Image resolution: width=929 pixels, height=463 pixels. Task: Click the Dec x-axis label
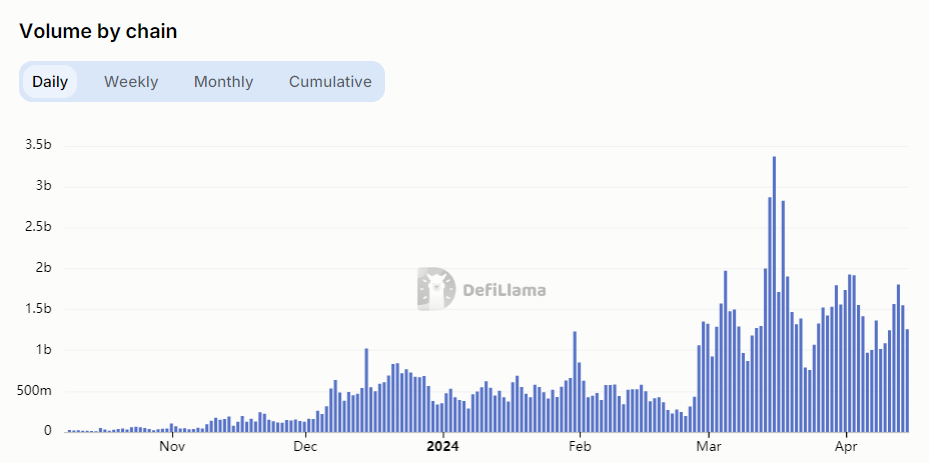point(307,447)
